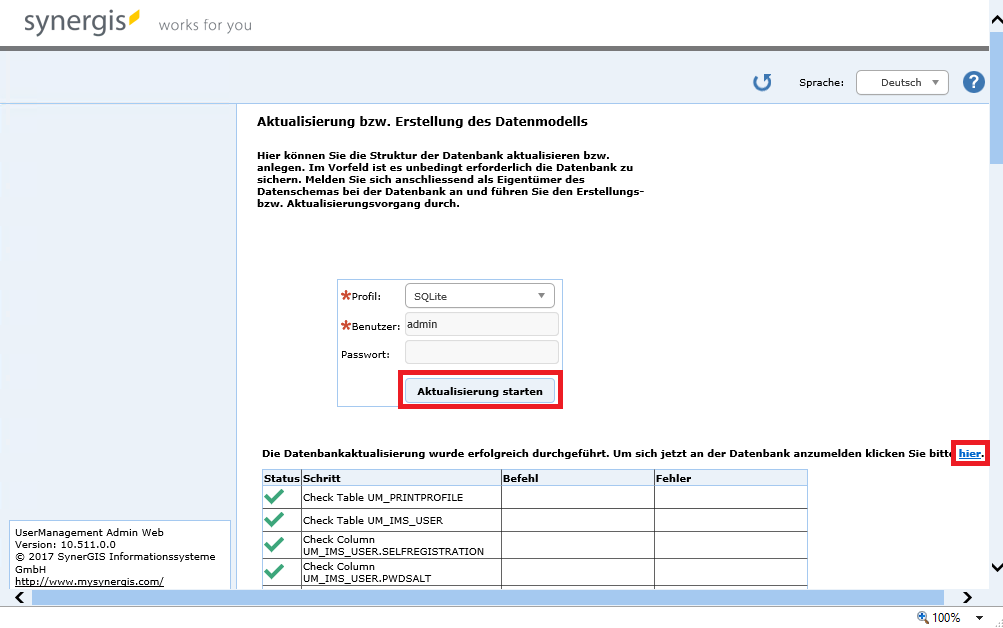Click the Fehler column header

[x=672, y=478]
